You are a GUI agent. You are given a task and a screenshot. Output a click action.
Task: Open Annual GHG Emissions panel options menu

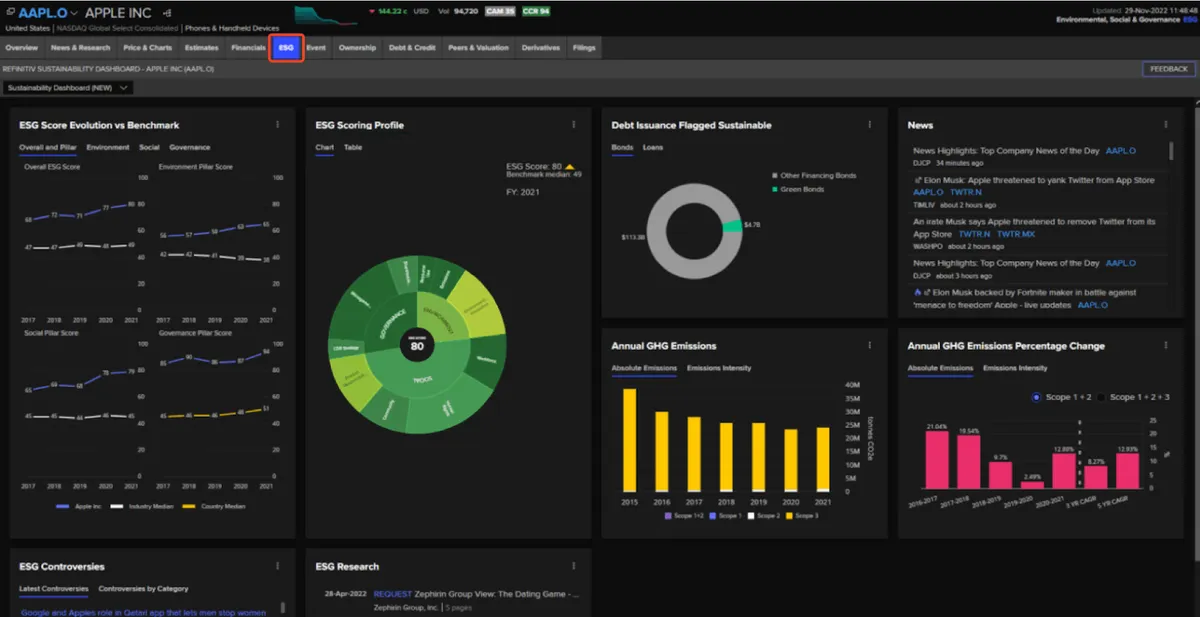[870, 346]
